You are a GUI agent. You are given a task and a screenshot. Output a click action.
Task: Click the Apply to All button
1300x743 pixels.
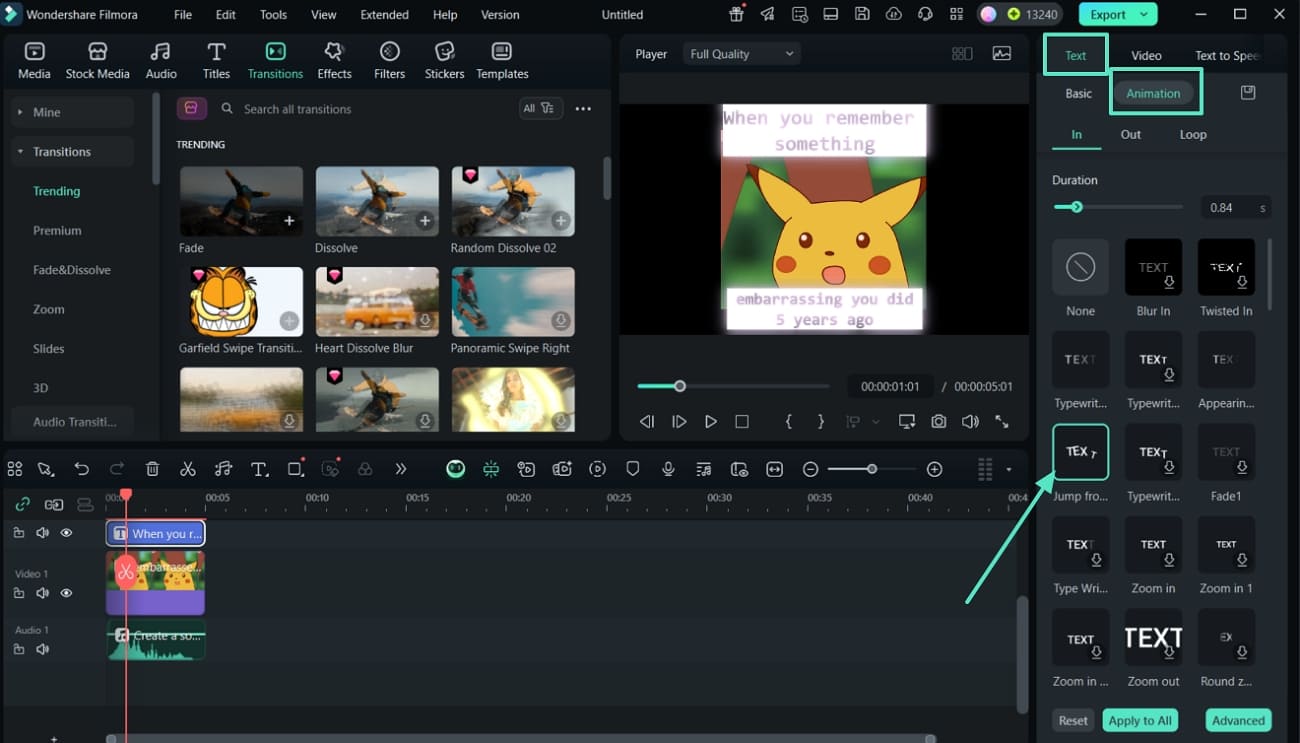pyautogui.click(x=1139, y=720)
